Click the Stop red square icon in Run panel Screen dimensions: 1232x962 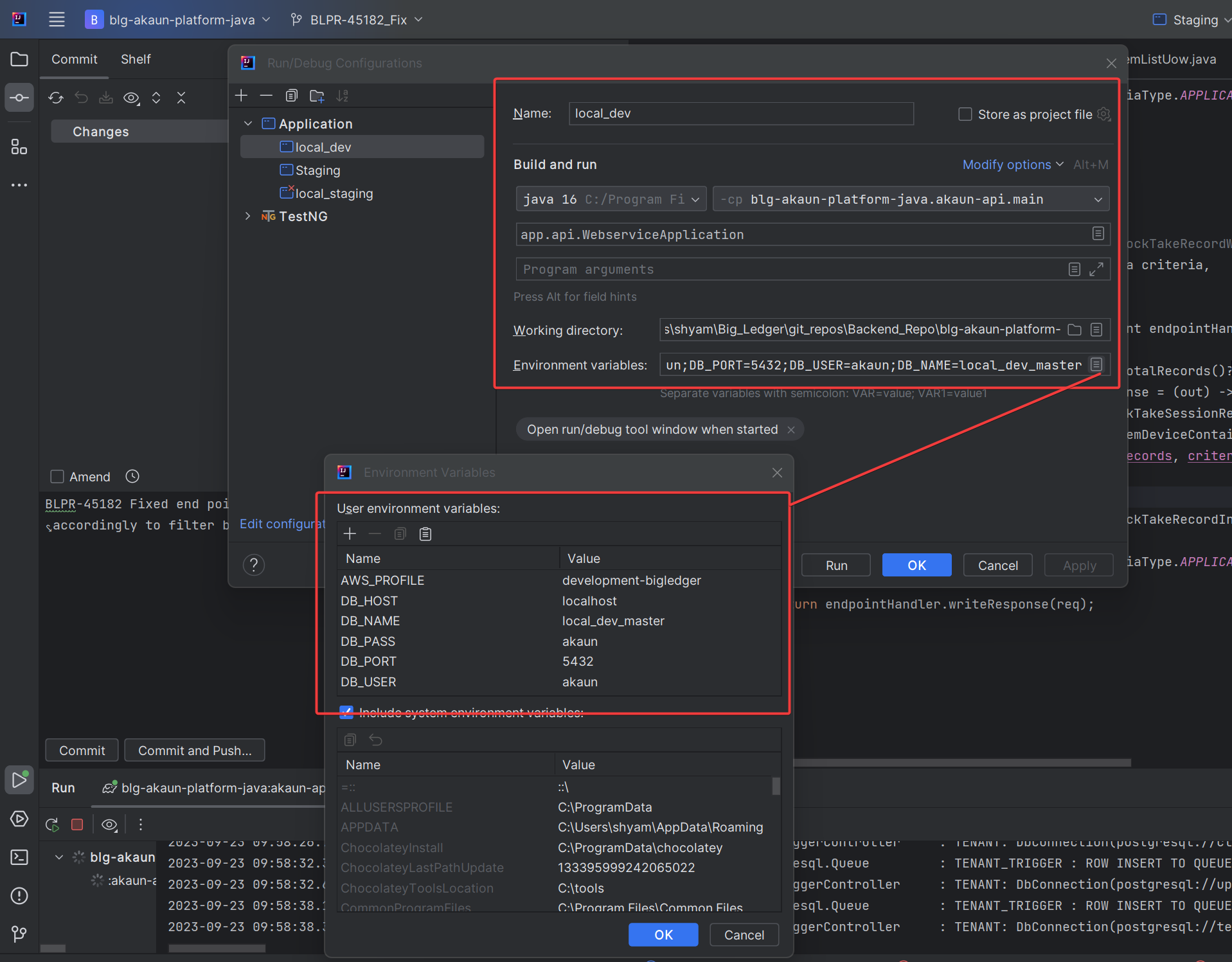pos(77,824)
